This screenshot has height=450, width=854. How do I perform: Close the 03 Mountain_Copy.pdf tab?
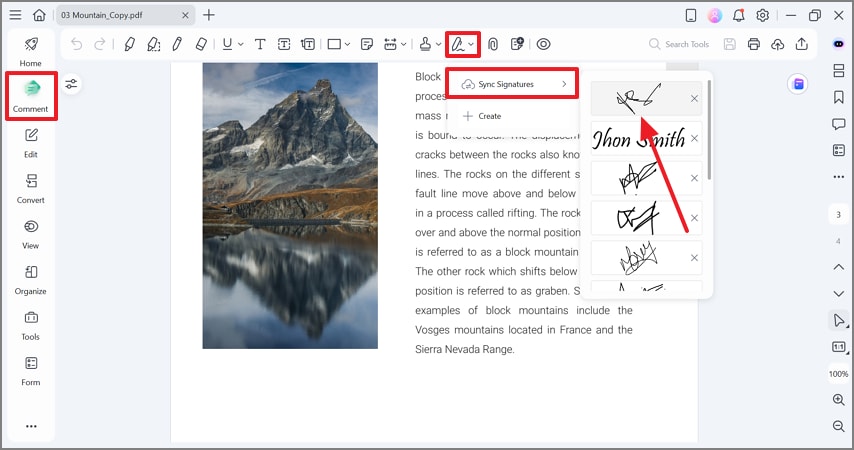(x=185, y=15)
